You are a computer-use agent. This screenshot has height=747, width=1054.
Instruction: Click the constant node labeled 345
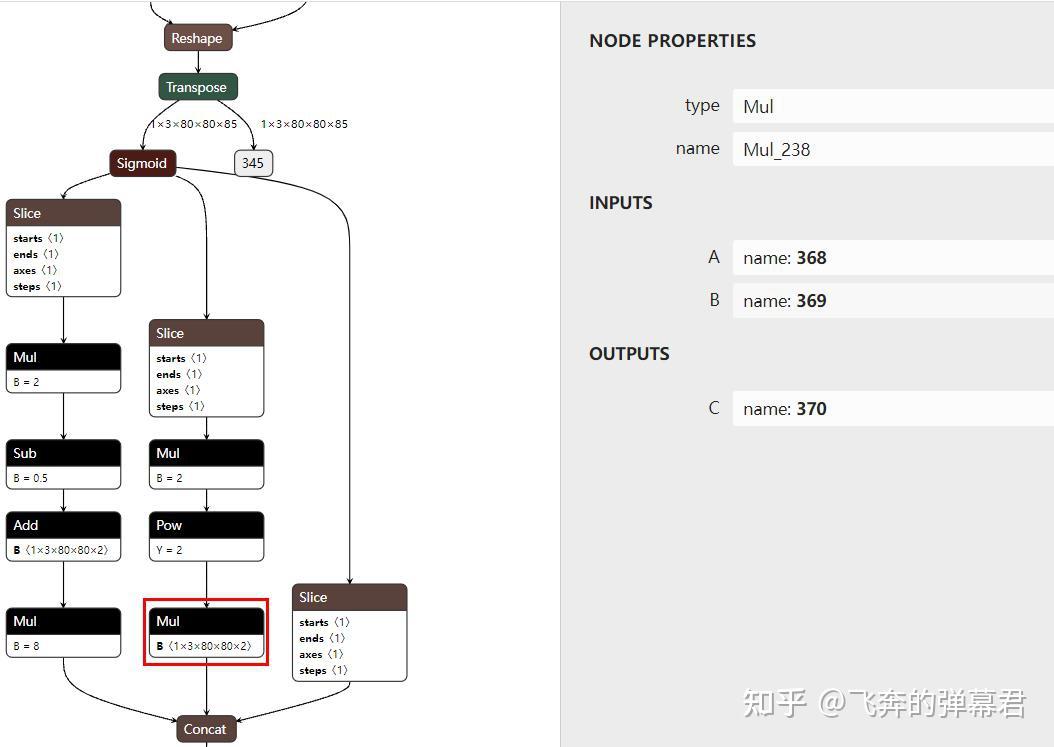(253, 162)
